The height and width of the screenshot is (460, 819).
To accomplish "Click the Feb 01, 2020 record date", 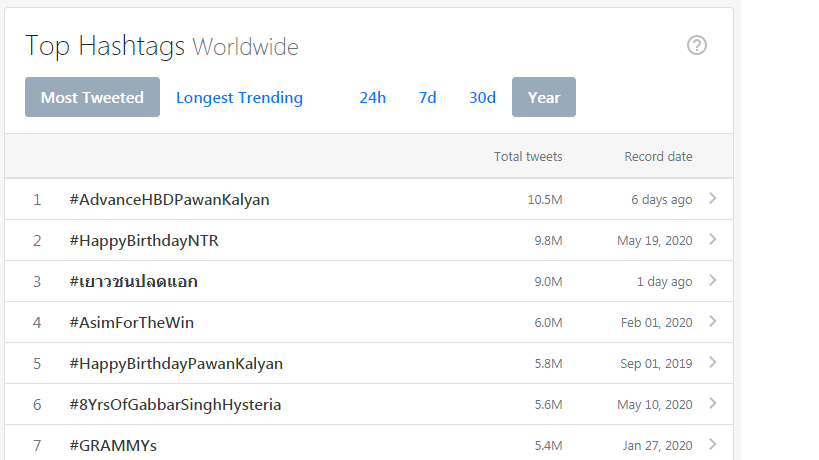I will (657, 323).
